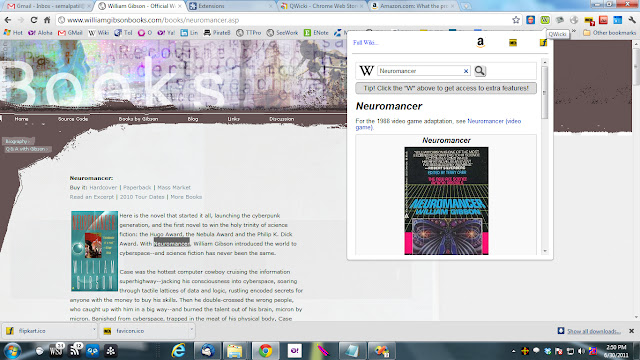Open the home page via house icon
This screenshot has height=360, width=640.
(47, 20)
